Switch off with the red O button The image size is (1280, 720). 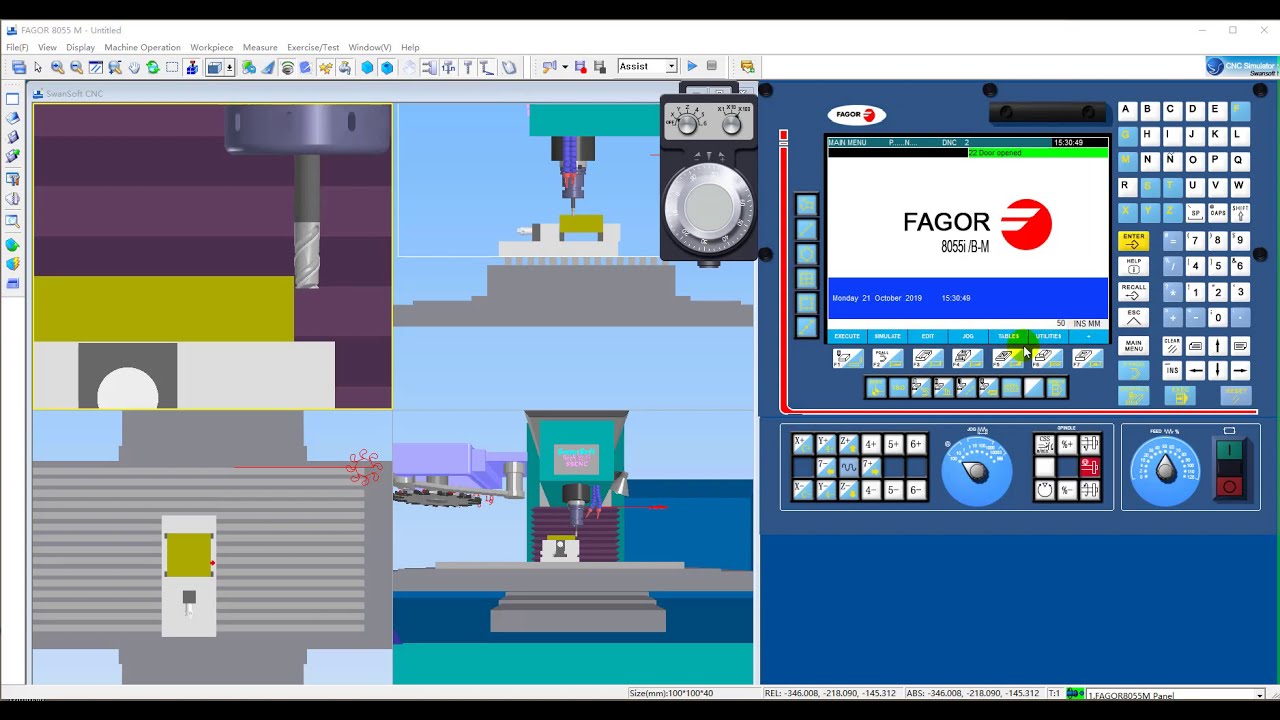[1229, 487]
